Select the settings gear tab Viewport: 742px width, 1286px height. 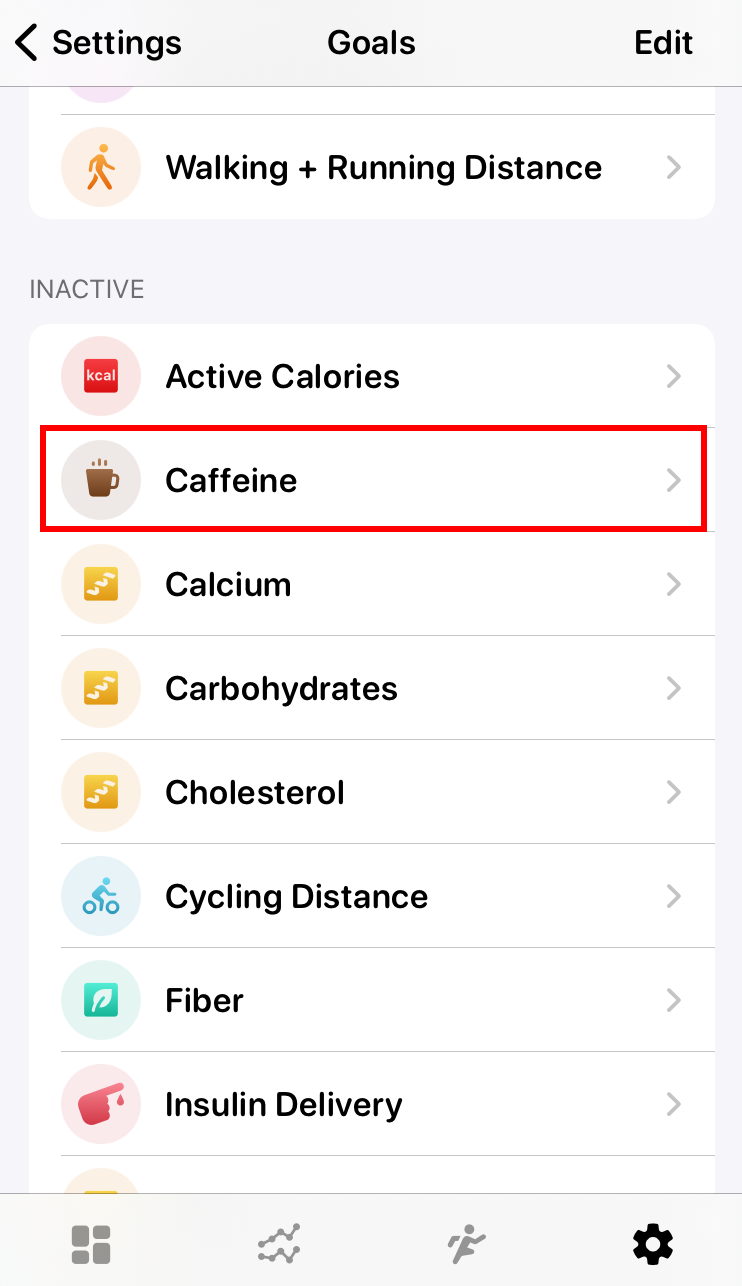pos(652,1245)
